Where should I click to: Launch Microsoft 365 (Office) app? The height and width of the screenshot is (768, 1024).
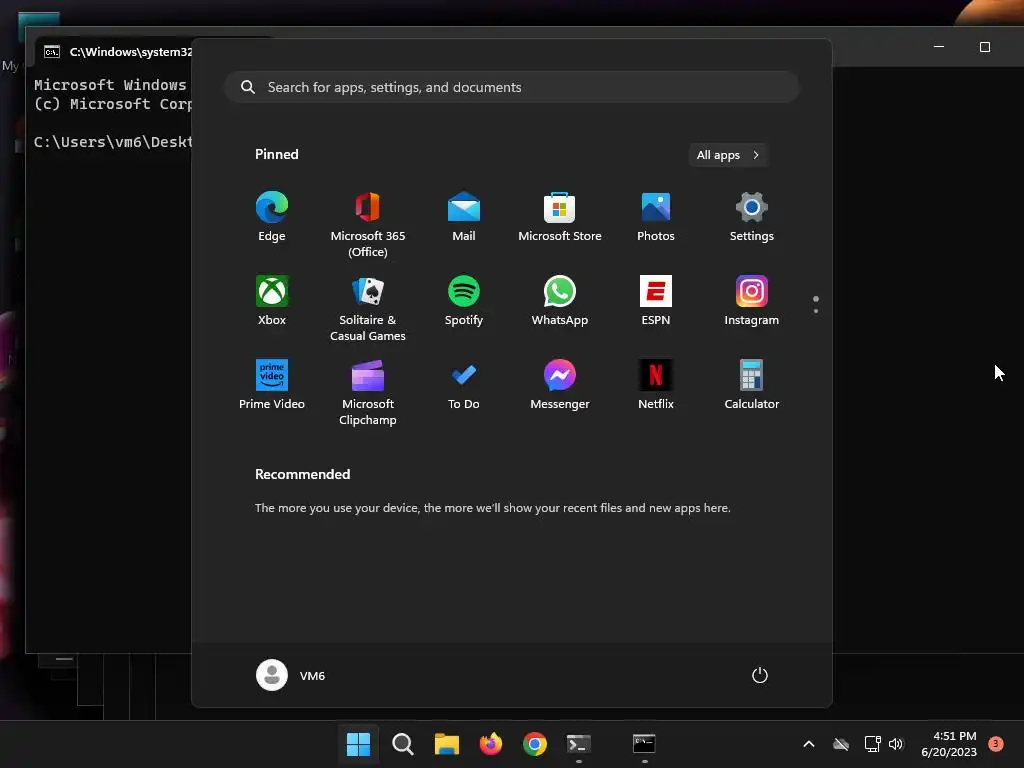[368, 225]
